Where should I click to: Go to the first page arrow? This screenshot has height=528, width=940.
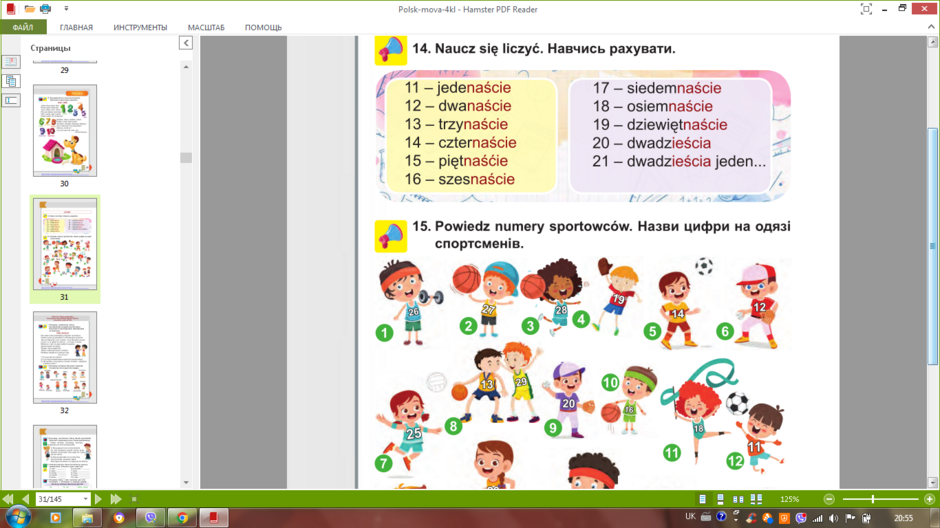click(x=8, y=499)
